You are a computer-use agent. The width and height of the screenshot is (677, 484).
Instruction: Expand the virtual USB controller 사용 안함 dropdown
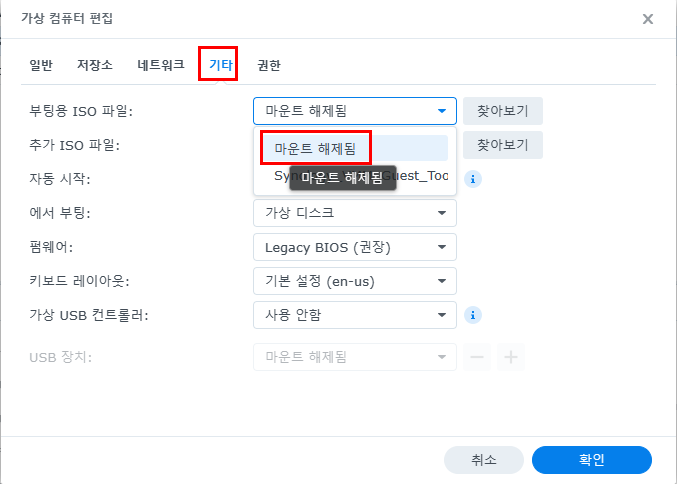pyautogui.click(x=355, y=315)
